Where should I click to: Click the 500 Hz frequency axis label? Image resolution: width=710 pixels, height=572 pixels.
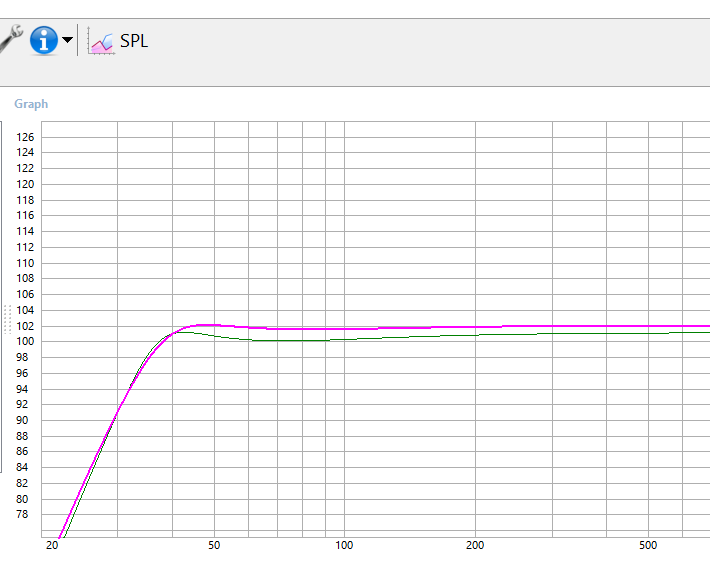click(648, 545)
